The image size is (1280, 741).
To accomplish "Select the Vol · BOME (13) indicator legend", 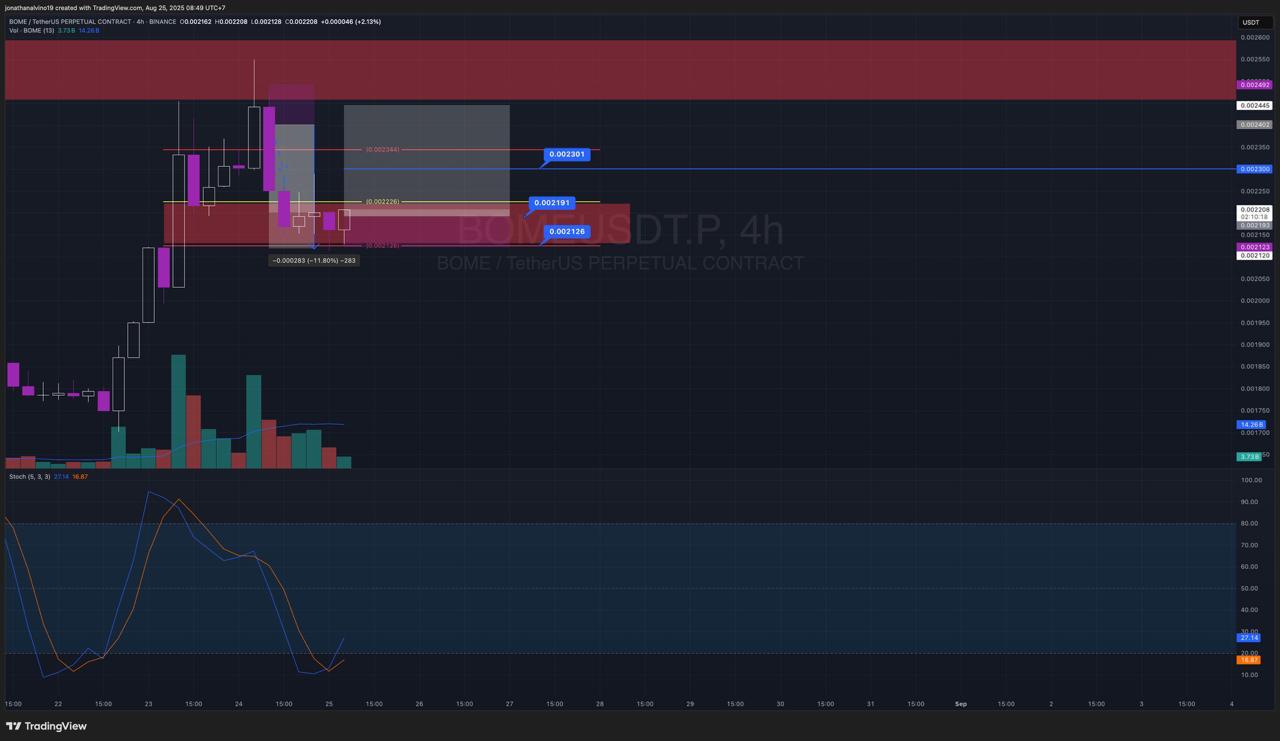I will (32, 31).
